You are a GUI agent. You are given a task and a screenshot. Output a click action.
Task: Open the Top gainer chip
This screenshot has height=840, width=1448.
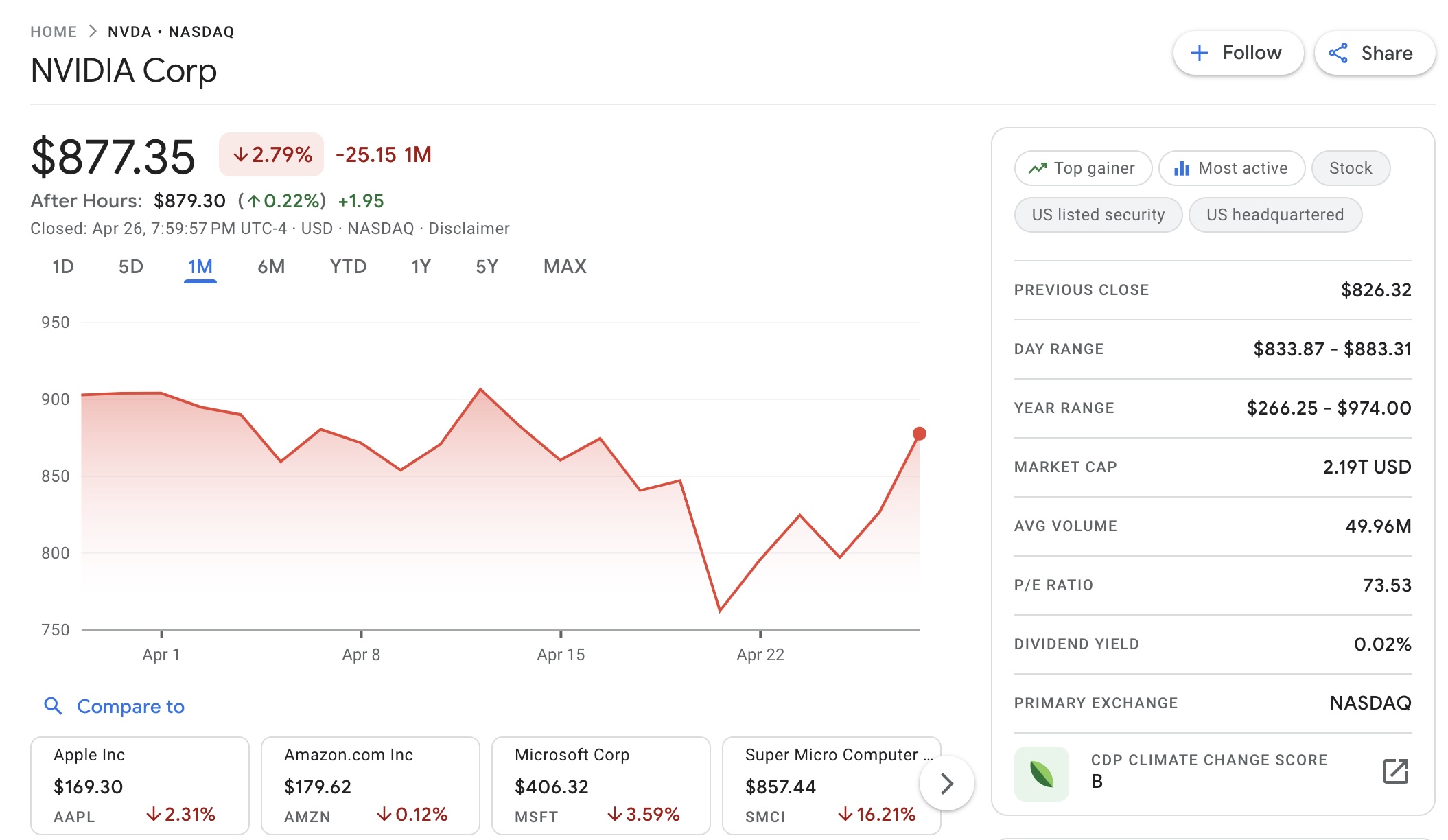[1083, 168]
